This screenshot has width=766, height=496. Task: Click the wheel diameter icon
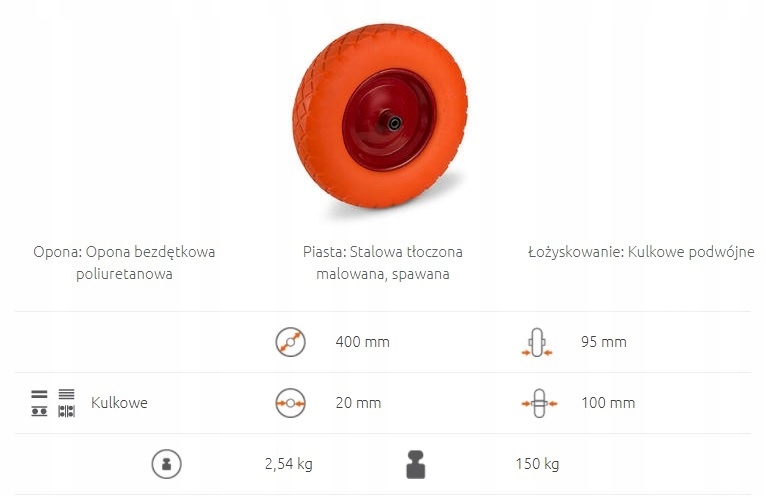point(290,342)
